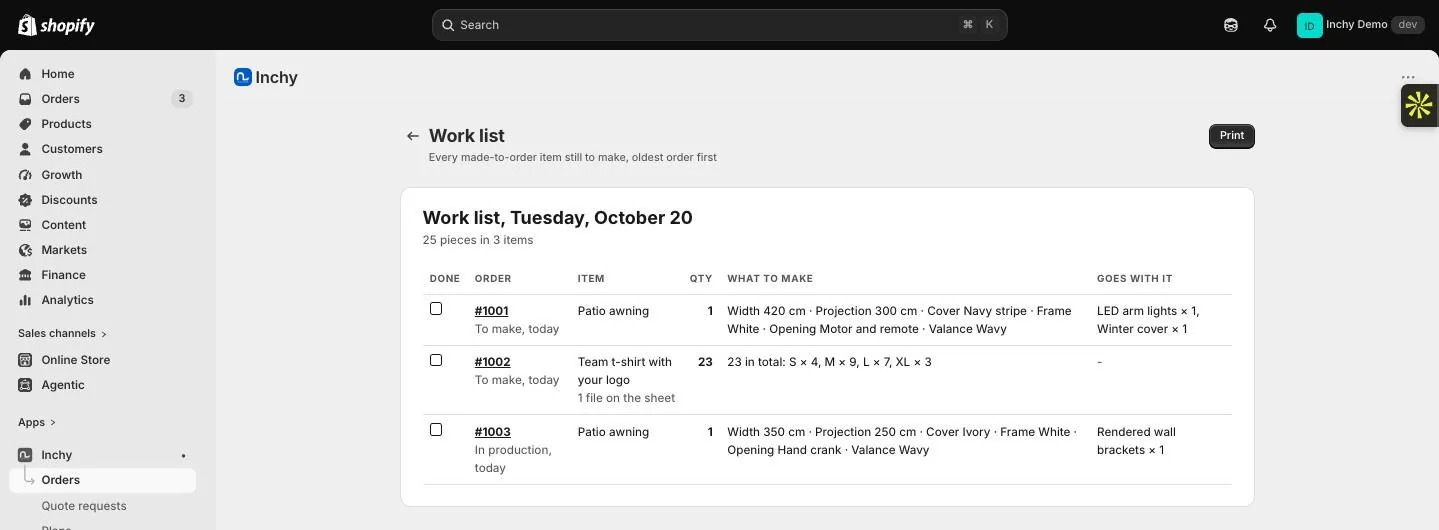Viewport: 1439px width, 530px height.
Task: Click the yellow asterisk floating widget
Action: click(1419, 105)
